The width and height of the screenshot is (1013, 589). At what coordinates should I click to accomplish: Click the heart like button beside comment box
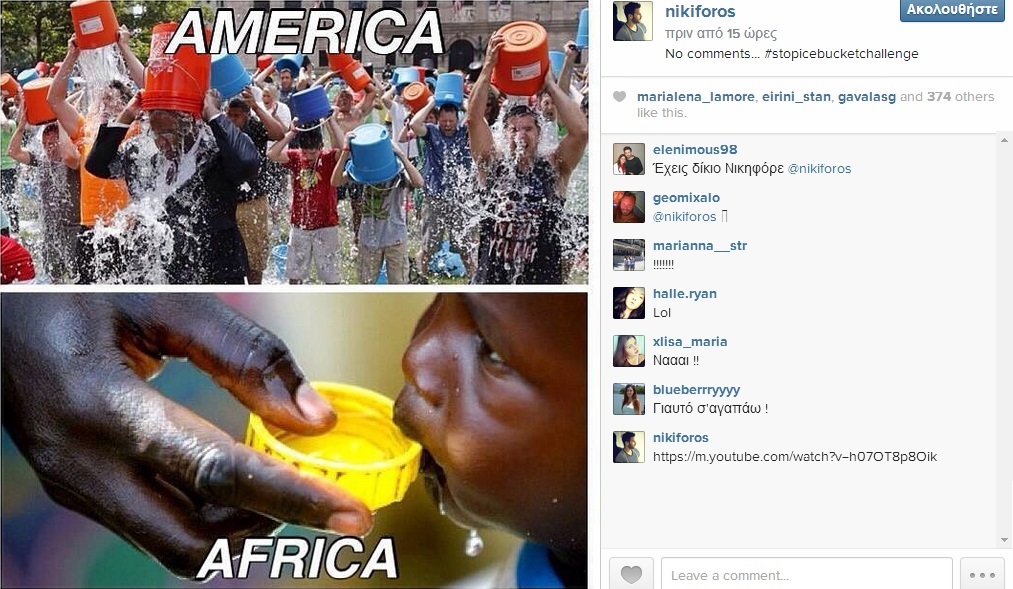click(631, 574)
